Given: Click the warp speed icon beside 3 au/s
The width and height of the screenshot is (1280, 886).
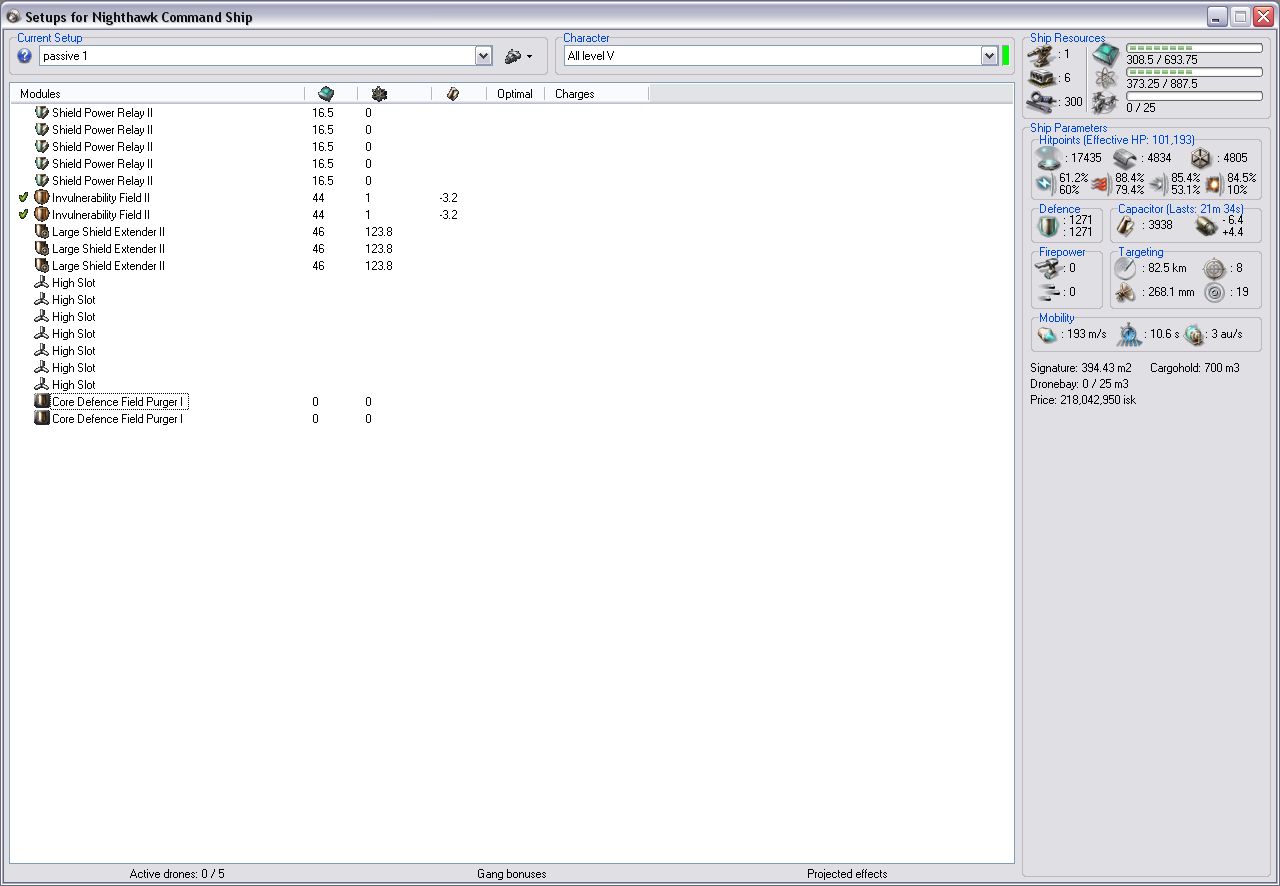Looking at the screenshot, I should (1193, 334).
